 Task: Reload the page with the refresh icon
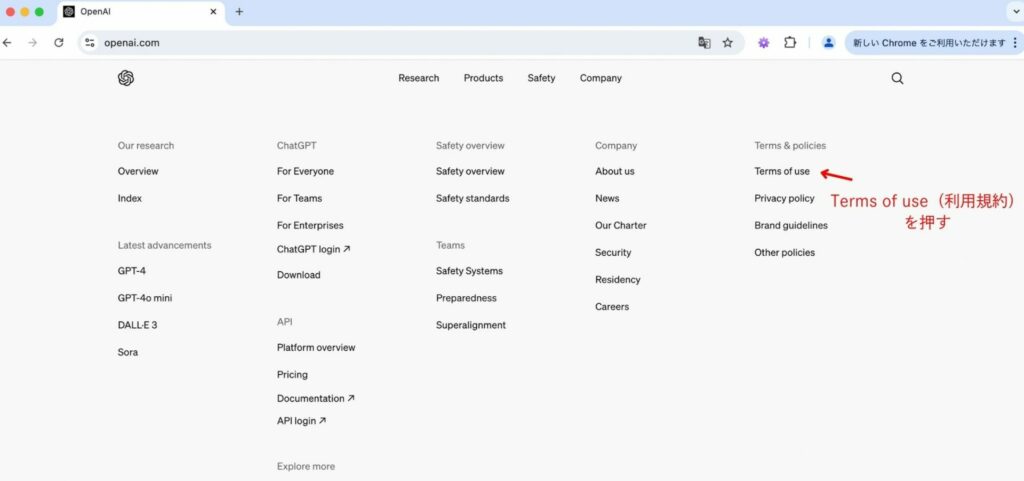[59, 43]
